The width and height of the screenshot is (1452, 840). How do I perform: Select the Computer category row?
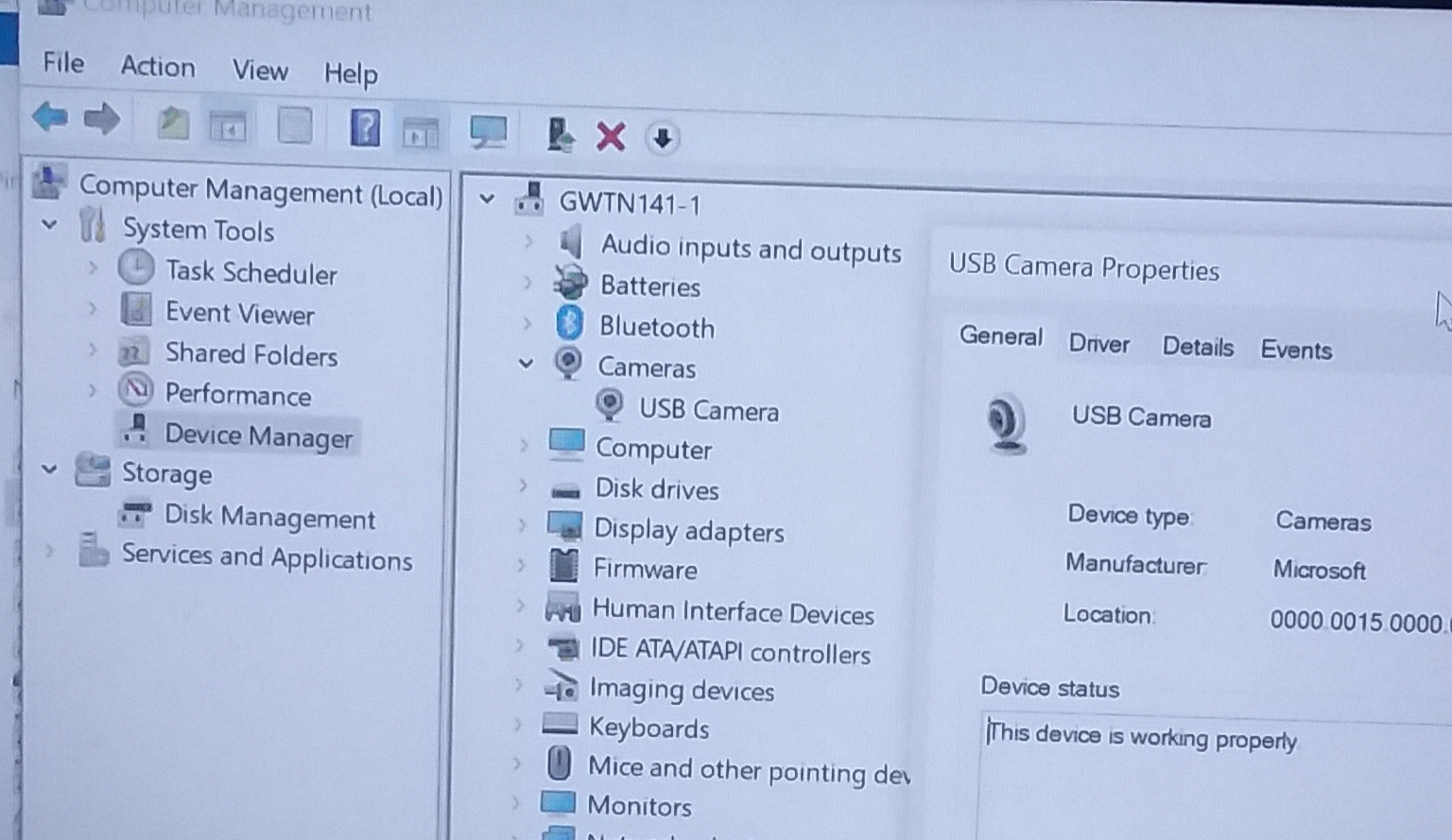click(x=653, y=449)
